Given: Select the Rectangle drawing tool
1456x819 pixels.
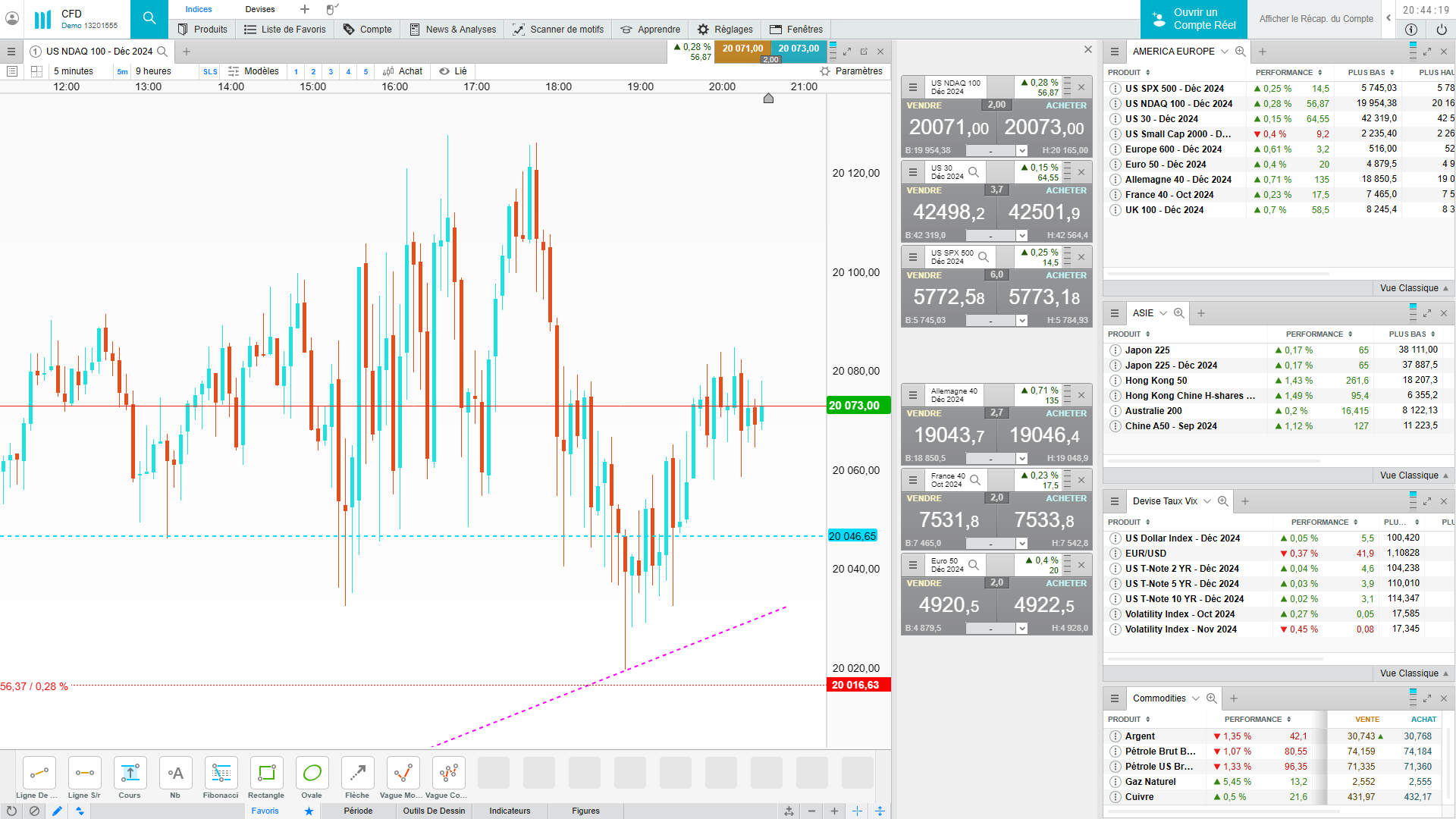Looking at the screenshot, I should pyautogui.click(x=266, y=773).
